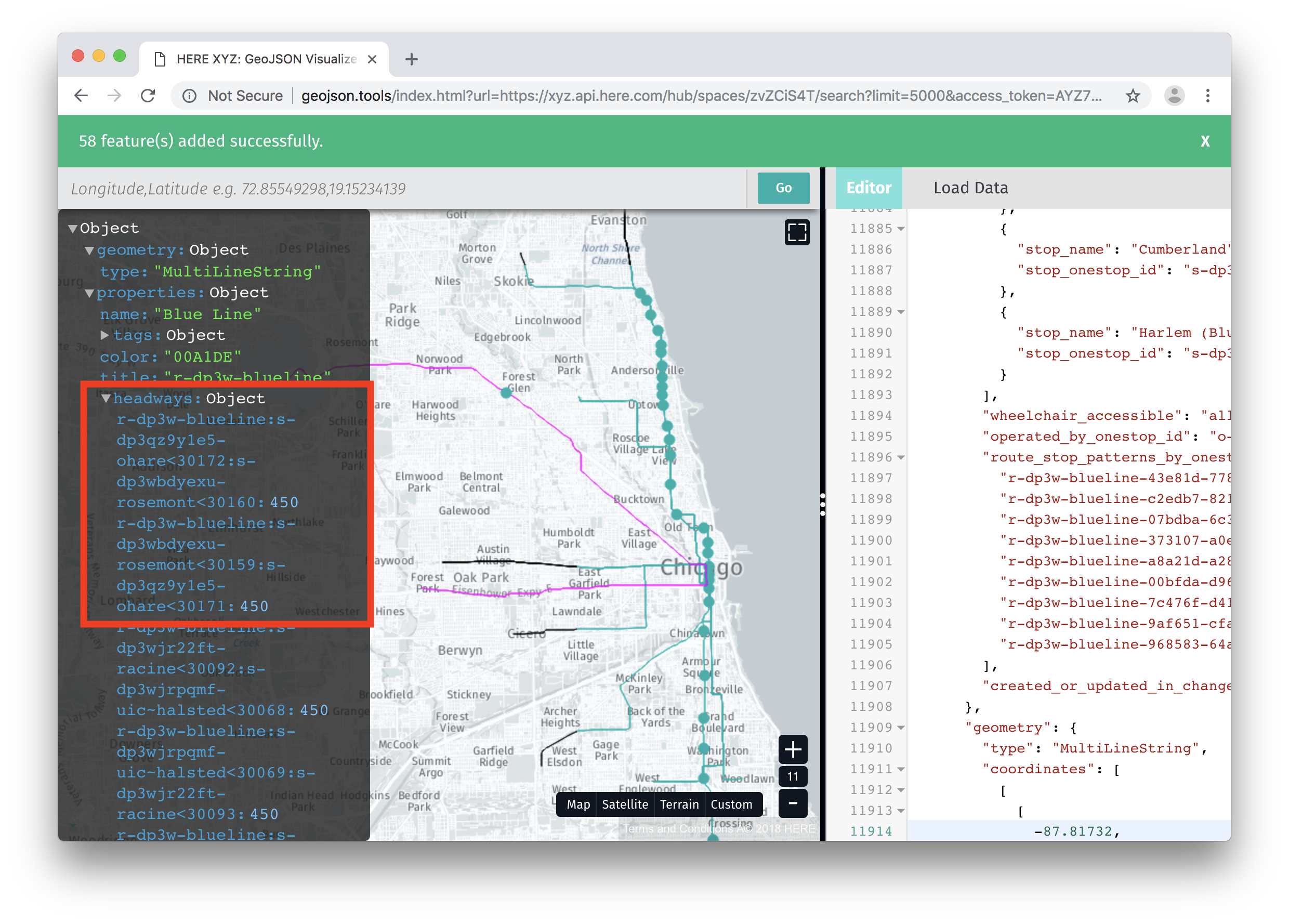Screen dimensions: 1289x924
Task: Select the Custom base layer
Action: coord(731,804)
